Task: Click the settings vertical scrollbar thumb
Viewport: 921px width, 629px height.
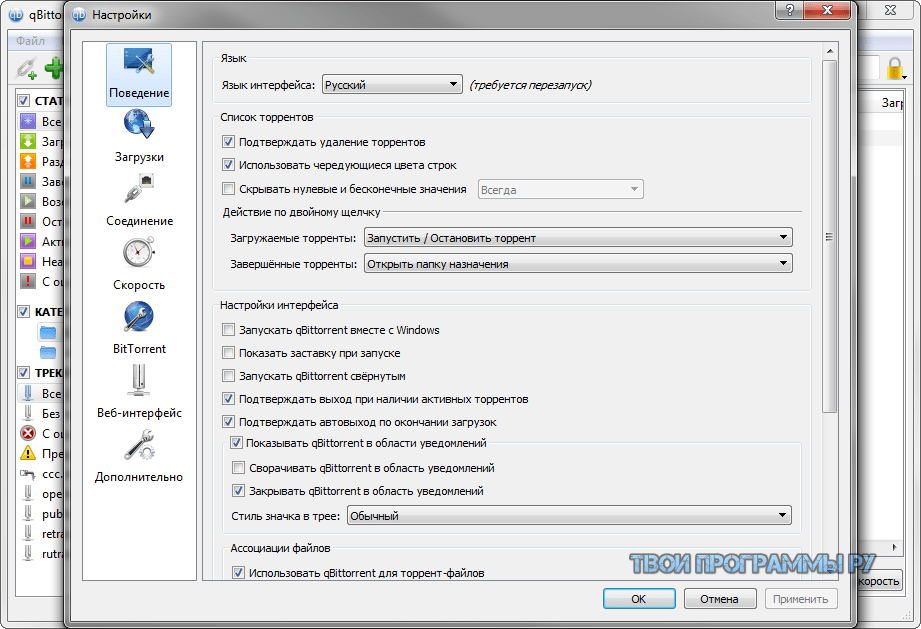Action: click(x=829, y=237)
